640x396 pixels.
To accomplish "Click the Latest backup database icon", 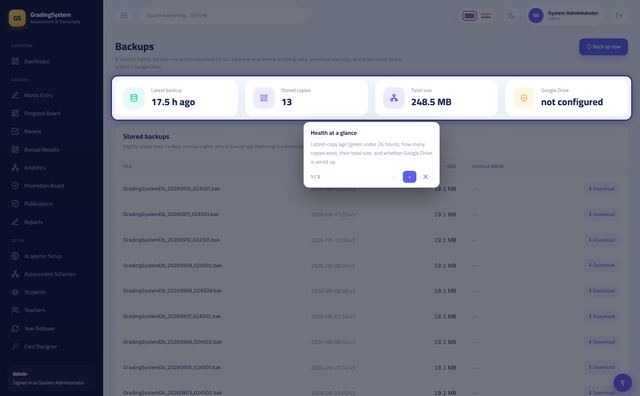I will (x=133, y=98).
